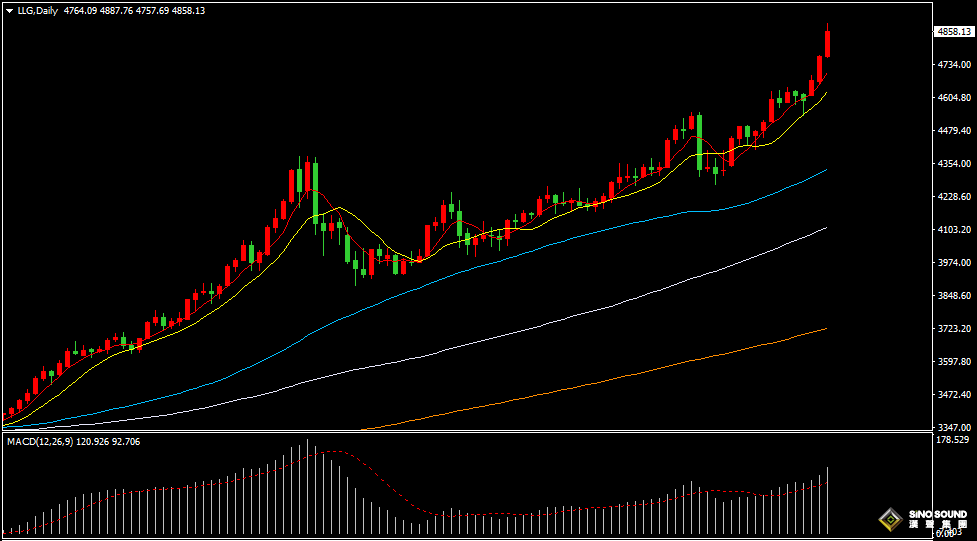This screenshot has height=541, width=977.
Task: Select the yellow moving average line endpoint
Action: pos(826,93)
